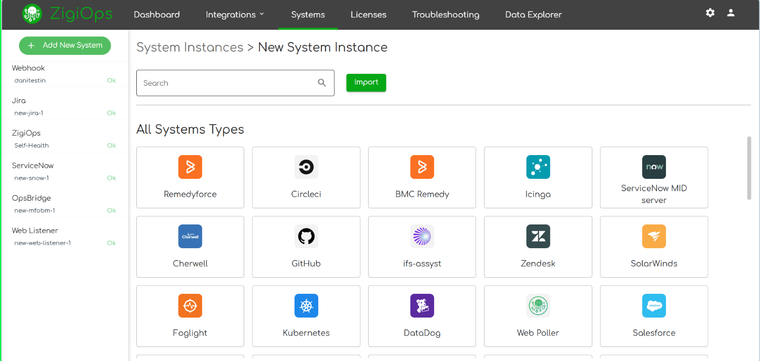Click the BMC Remedy label text
Image resolution: width=760 pixels, height=361 pixels.
[422, 194]
